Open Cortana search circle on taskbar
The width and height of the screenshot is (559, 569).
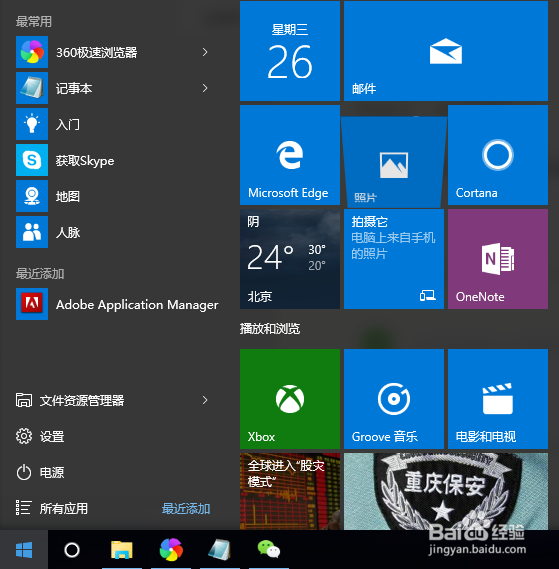point(72,549)
